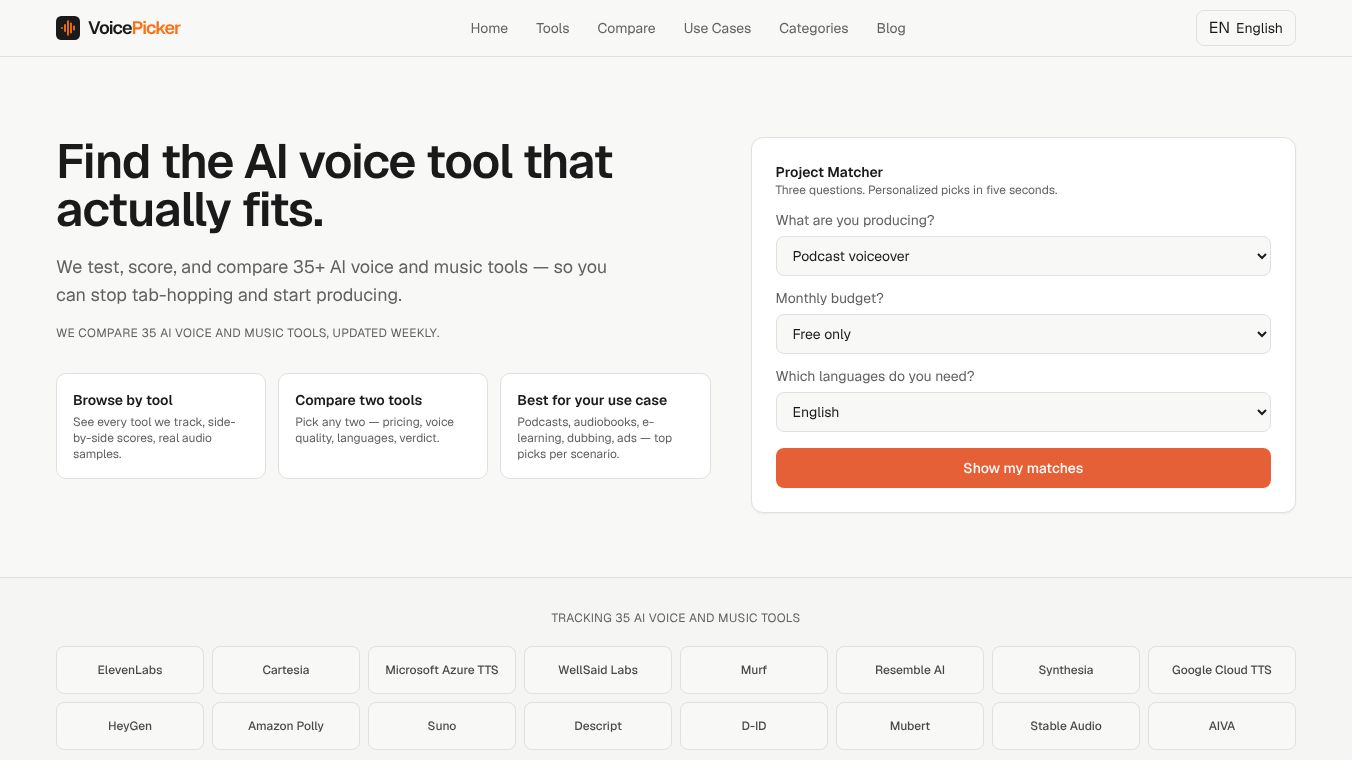
Task: Click "TRACKING 35 AI VOICE AND MUSIC TOOLS" text
Action: pyautogui.click(x=676, y=618)
